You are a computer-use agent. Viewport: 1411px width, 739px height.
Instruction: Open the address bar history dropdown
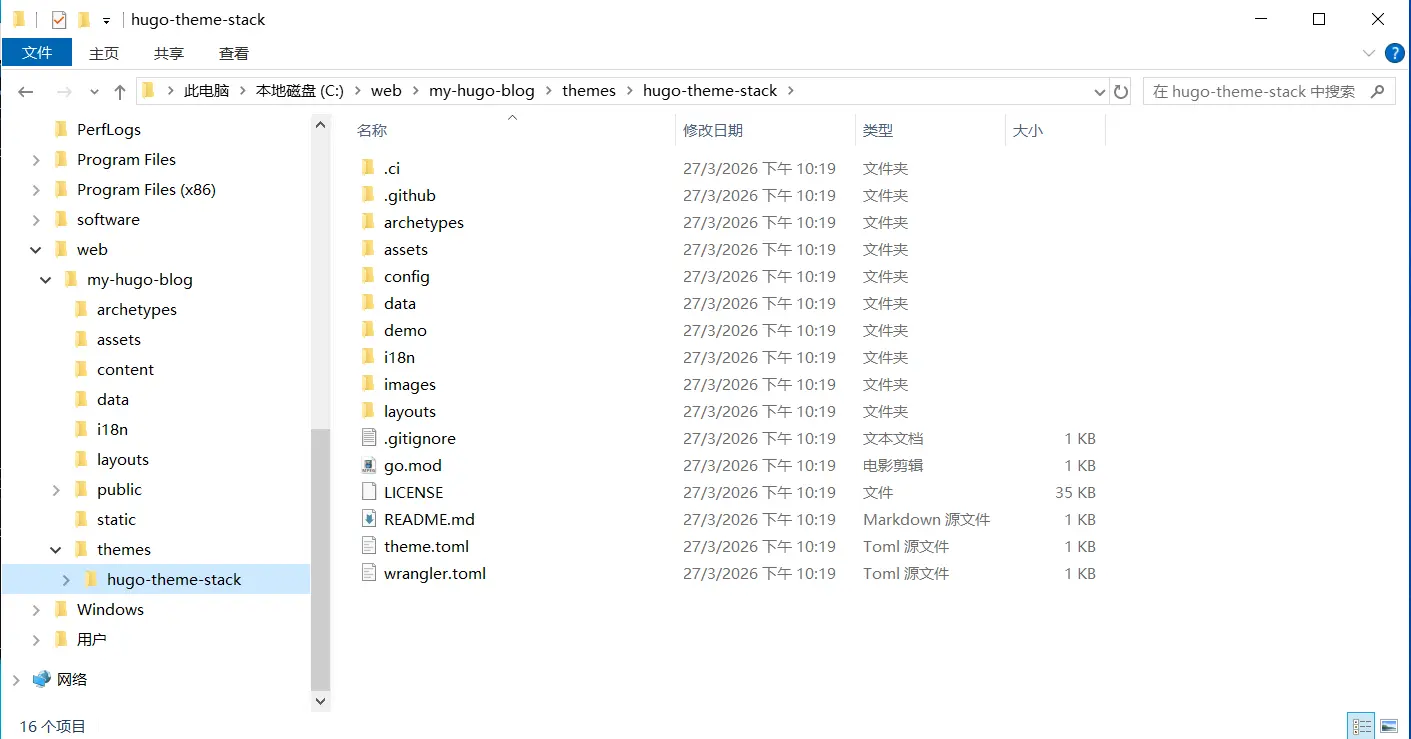(1099, 91)
